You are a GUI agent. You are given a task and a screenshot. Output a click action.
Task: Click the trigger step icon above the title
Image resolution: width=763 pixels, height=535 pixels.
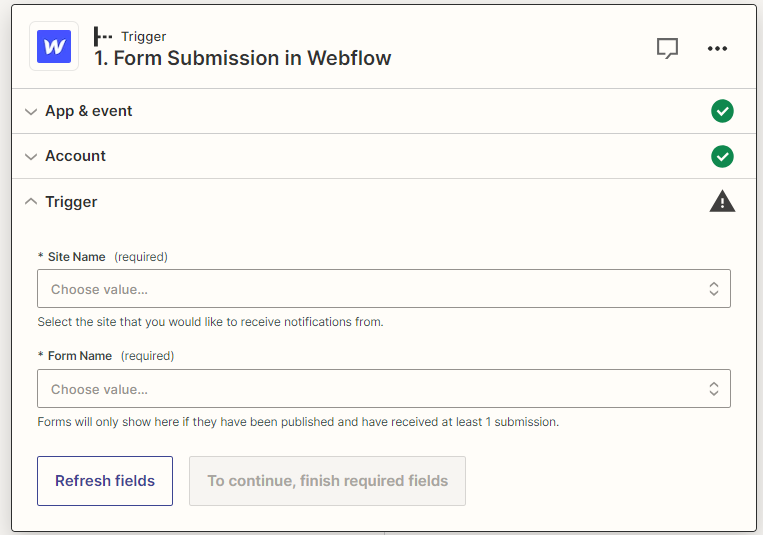[x=103, y=37]
